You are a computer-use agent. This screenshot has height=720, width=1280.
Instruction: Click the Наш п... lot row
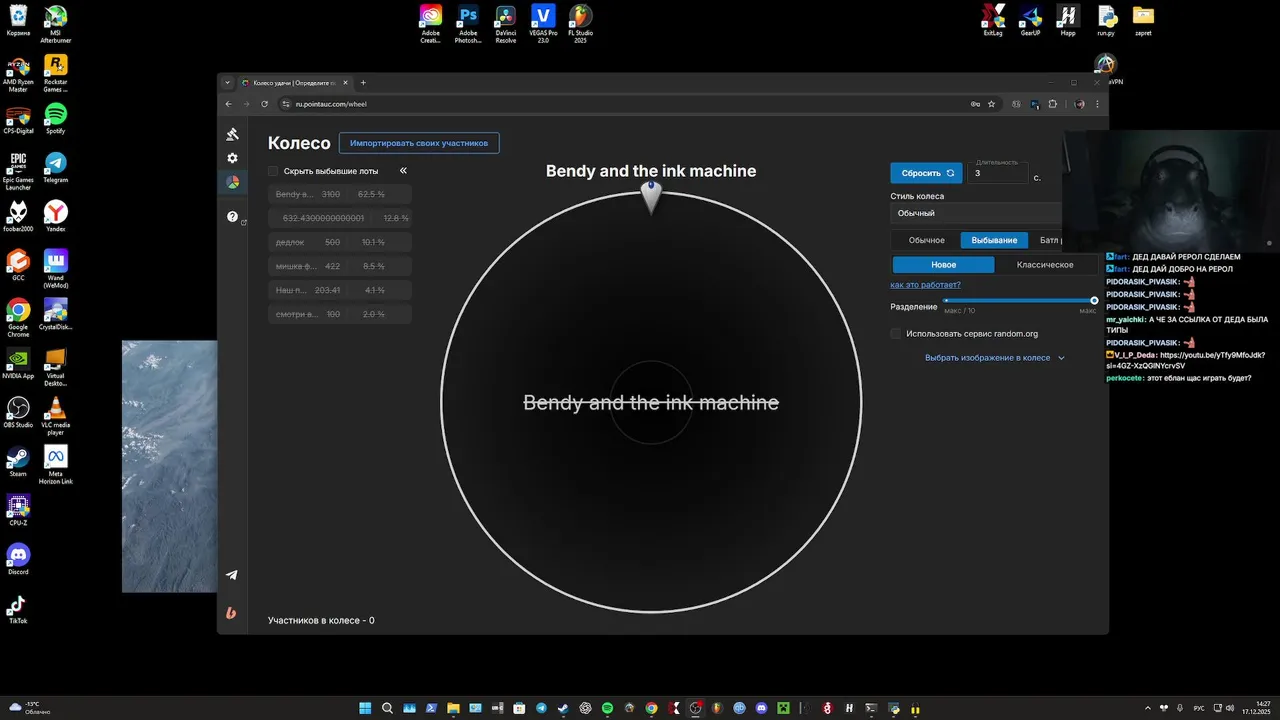(340, 290)
